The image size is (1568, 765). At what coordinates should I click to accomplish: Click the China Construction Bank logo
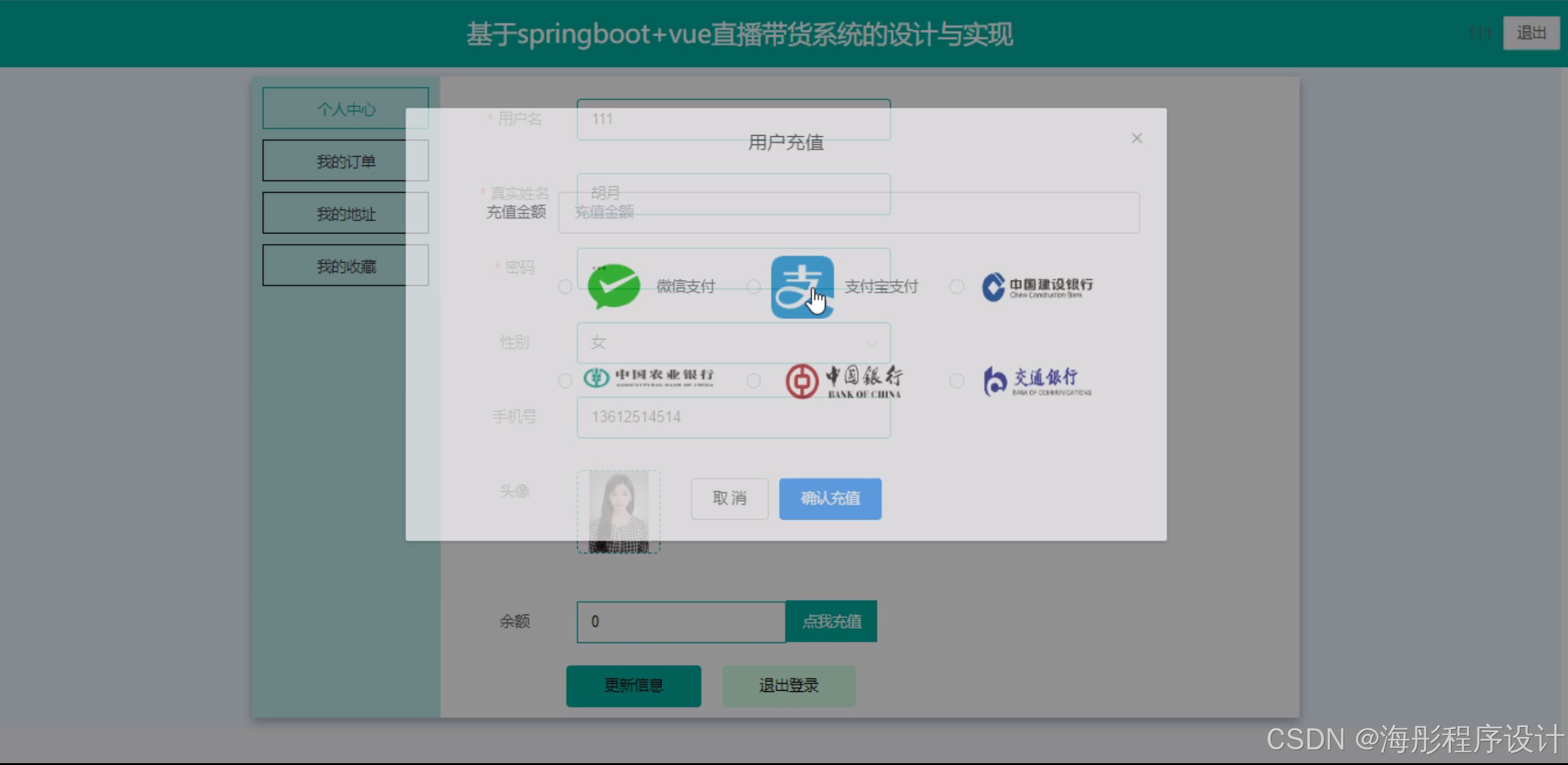(1037, 287)
